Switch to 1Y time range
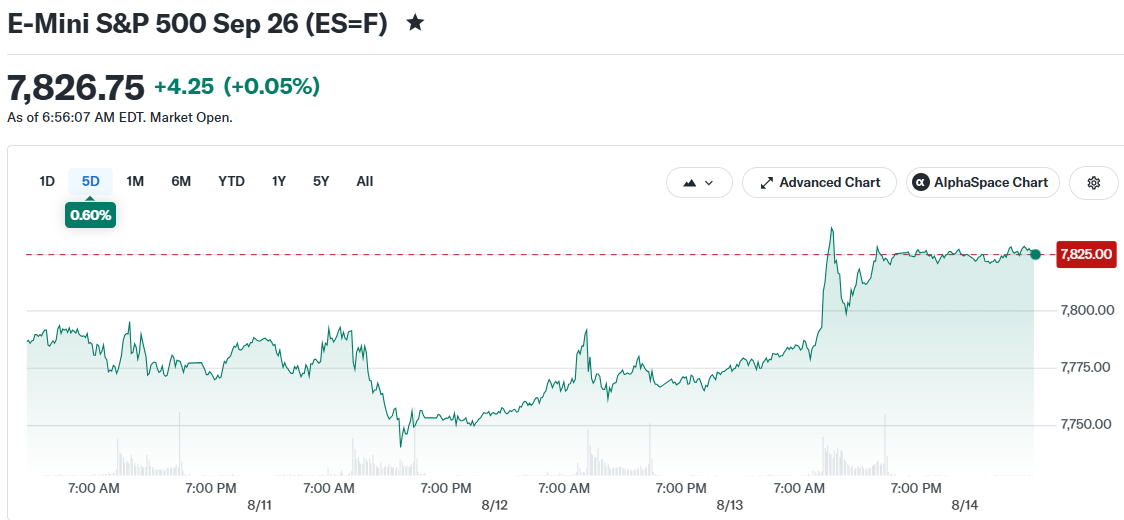This screenshot has height=520, width=1124. point(279,181)
